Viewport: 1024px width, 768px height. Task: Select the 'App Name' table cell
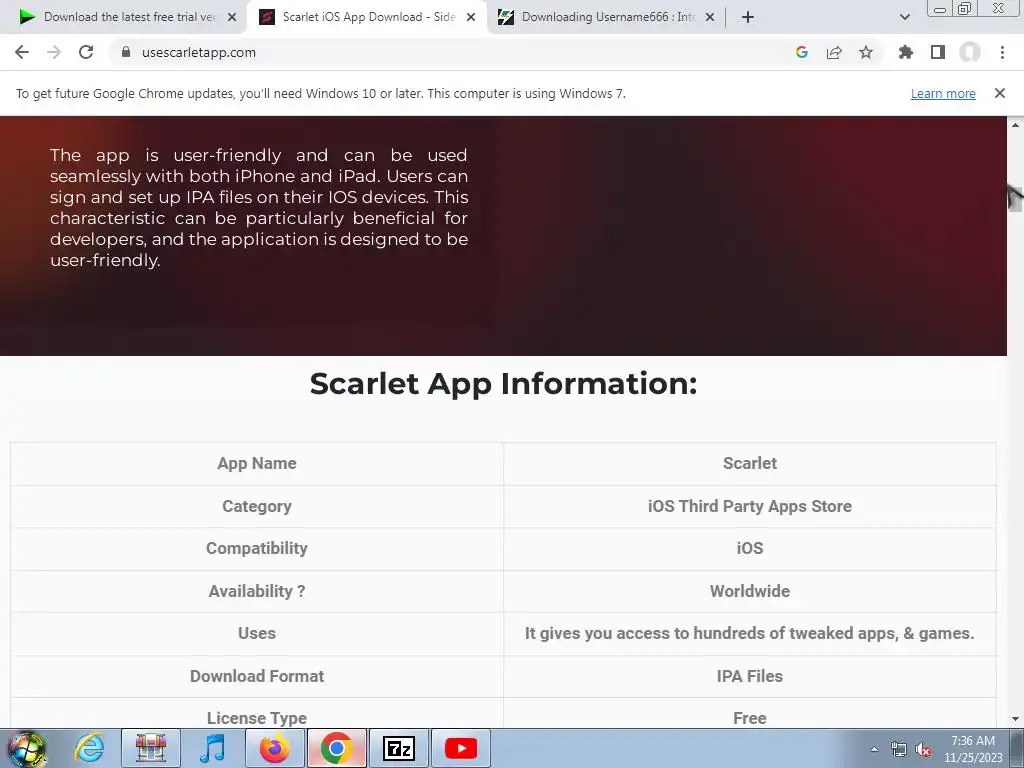click(x=257, y=463)
